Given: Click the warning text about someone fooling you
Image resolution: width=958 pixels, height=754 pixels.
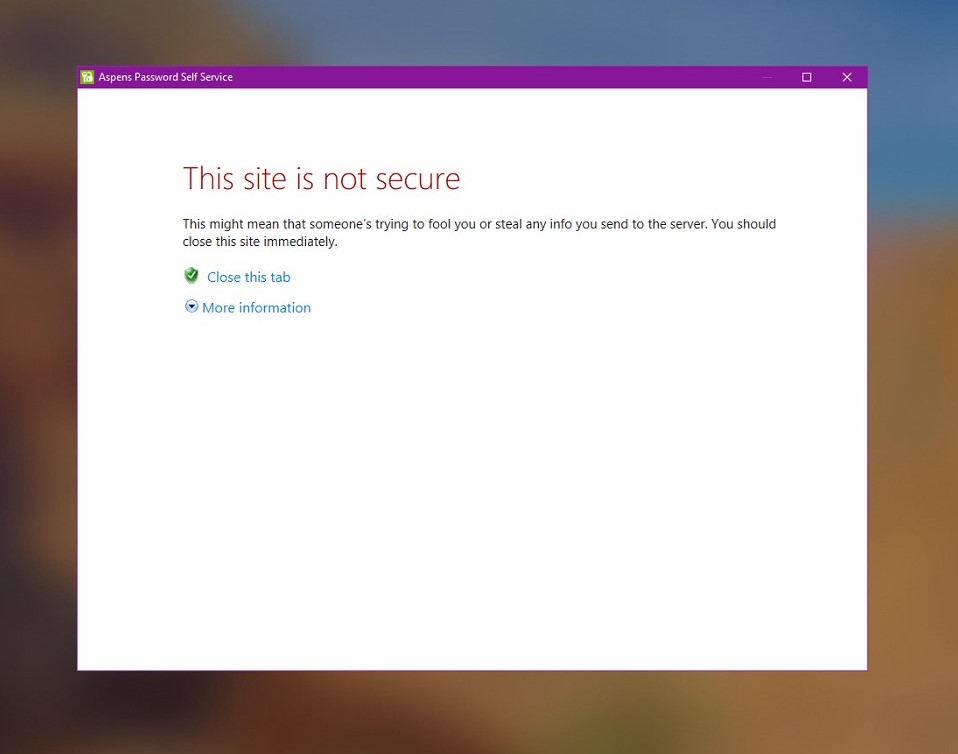Looking at the screenshot, I should (479, 233).
